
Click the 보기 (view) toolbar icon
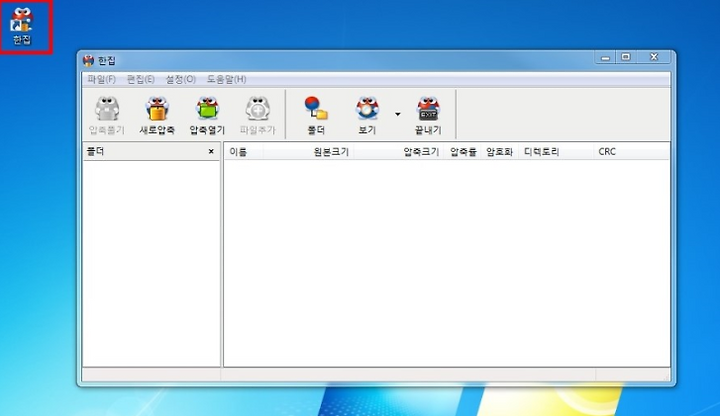(x=367, y=115)
